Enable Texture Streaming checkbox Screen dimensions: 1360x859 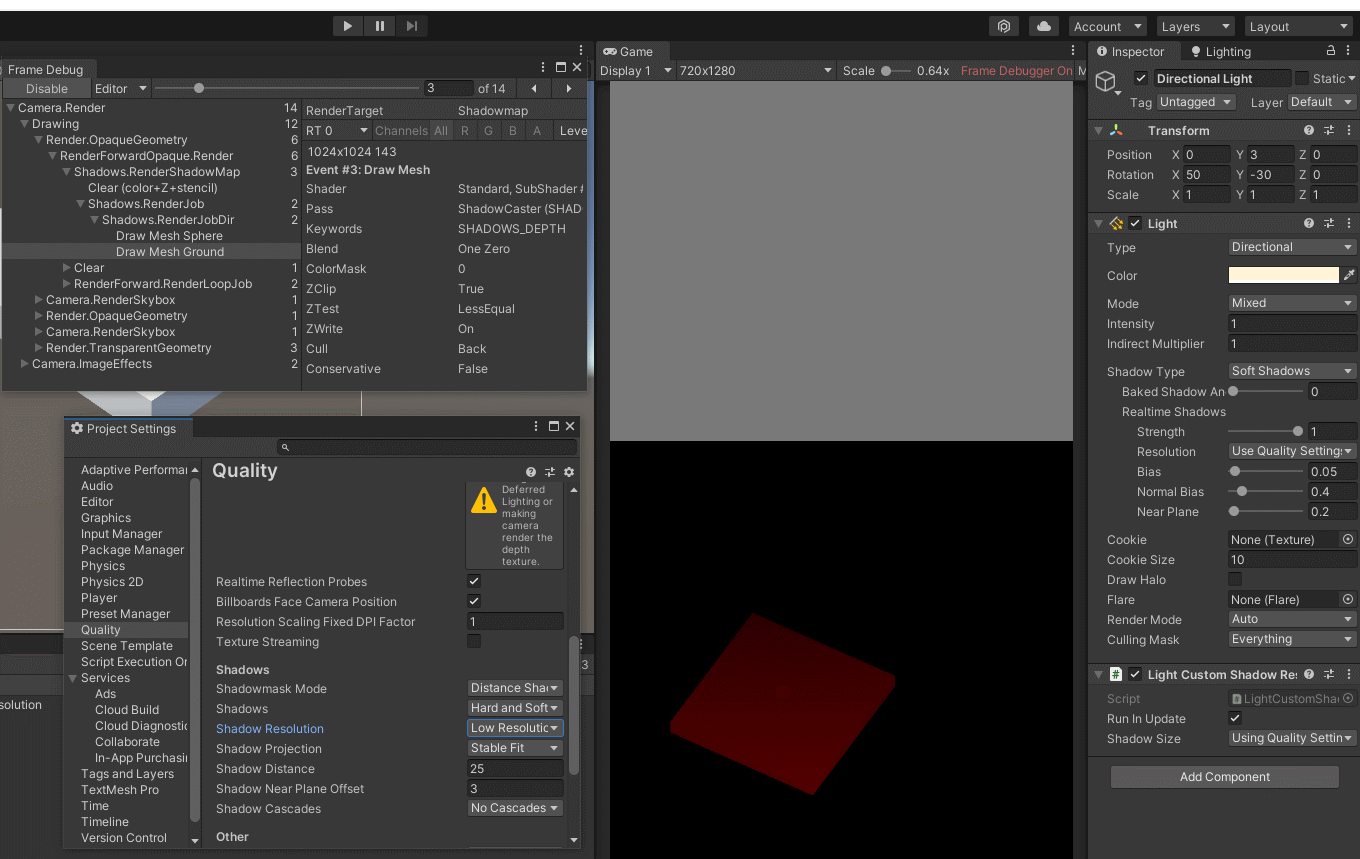pos(474,641)
